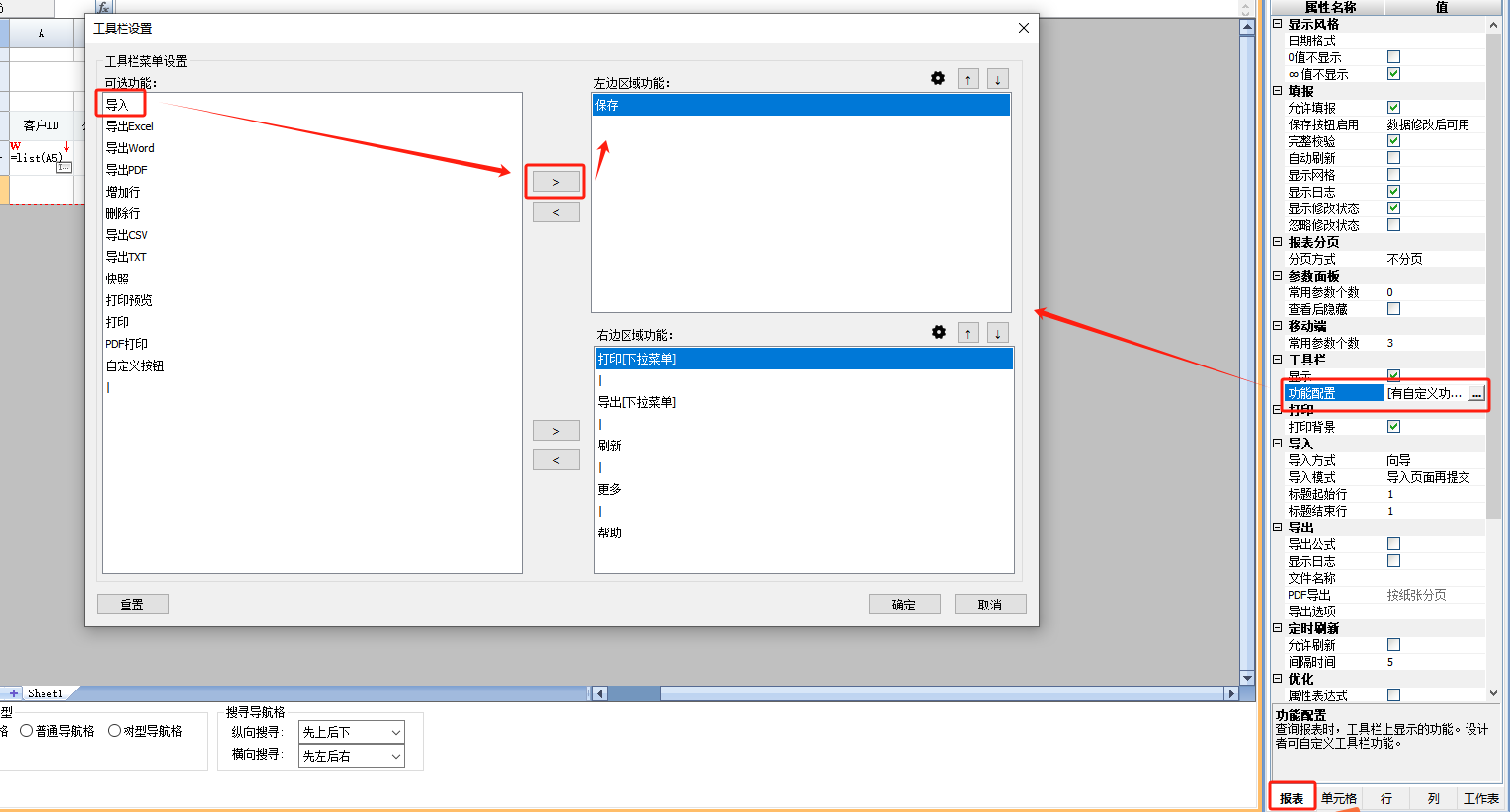The width and height of the screenshot is (1510, 812).
Task: Switch to the 单元格 tab
Action: coord(1339,798)
